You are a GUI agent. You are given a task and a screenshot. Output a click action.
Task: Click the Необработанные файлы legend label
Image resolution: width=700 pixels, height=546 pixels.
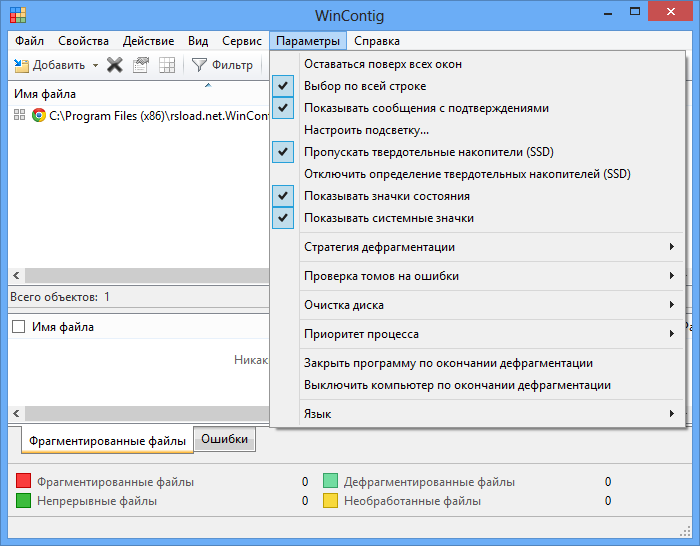click(412, 501)
